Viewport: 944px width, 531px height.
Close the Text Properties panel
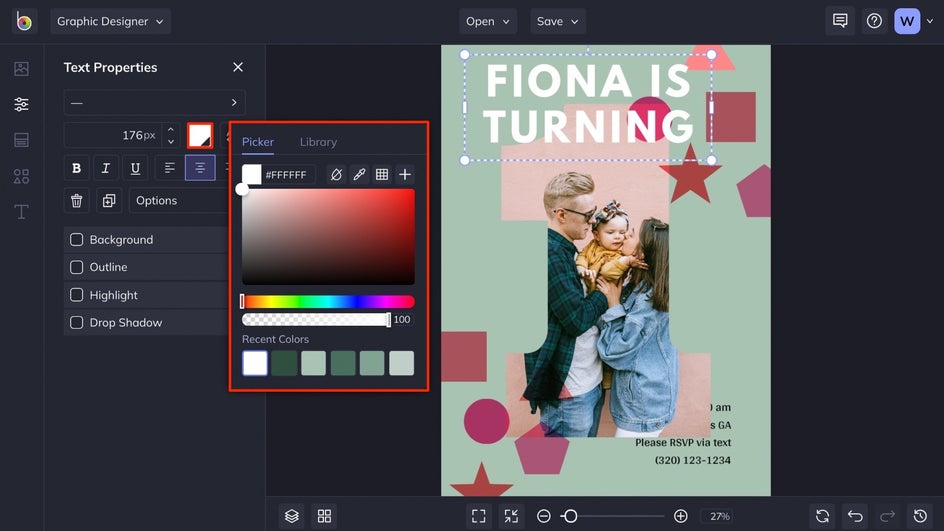238,67
